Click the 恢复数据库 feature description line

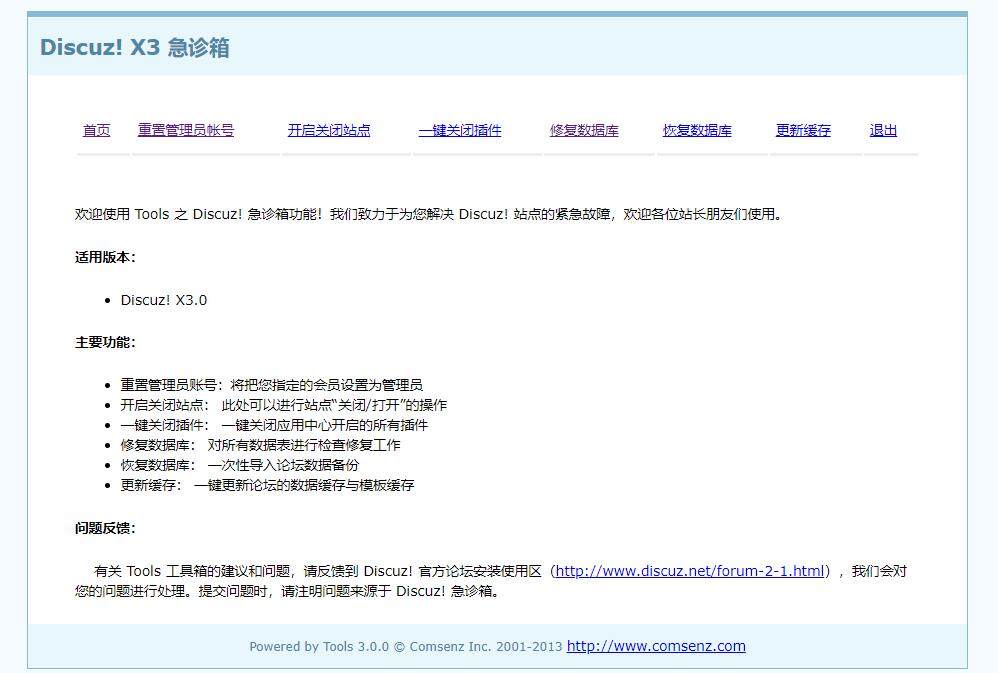point(240,465)
